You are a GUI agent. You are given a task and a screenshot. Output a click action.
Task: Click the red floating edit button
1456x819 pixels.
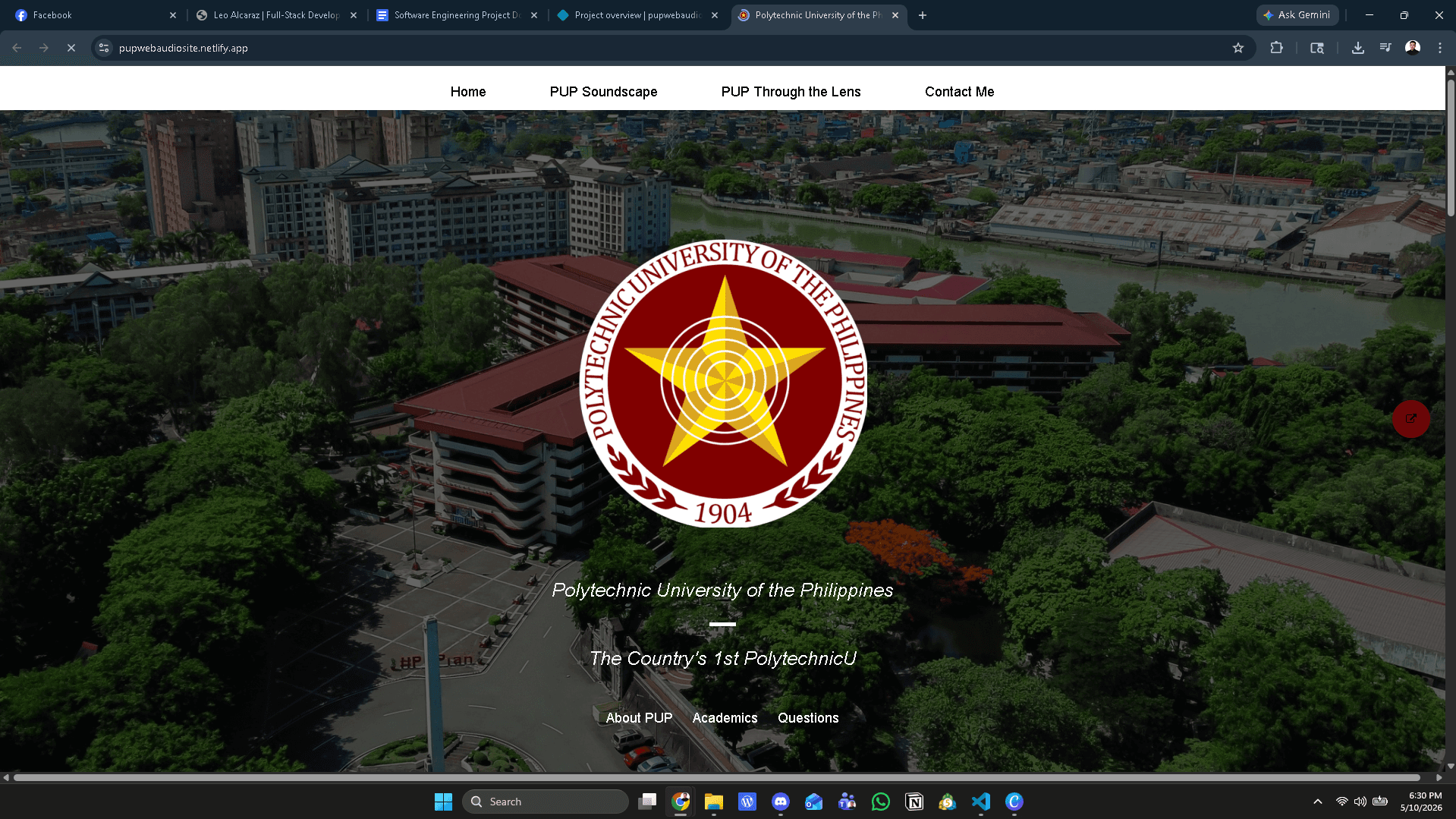pos(1411,419)
